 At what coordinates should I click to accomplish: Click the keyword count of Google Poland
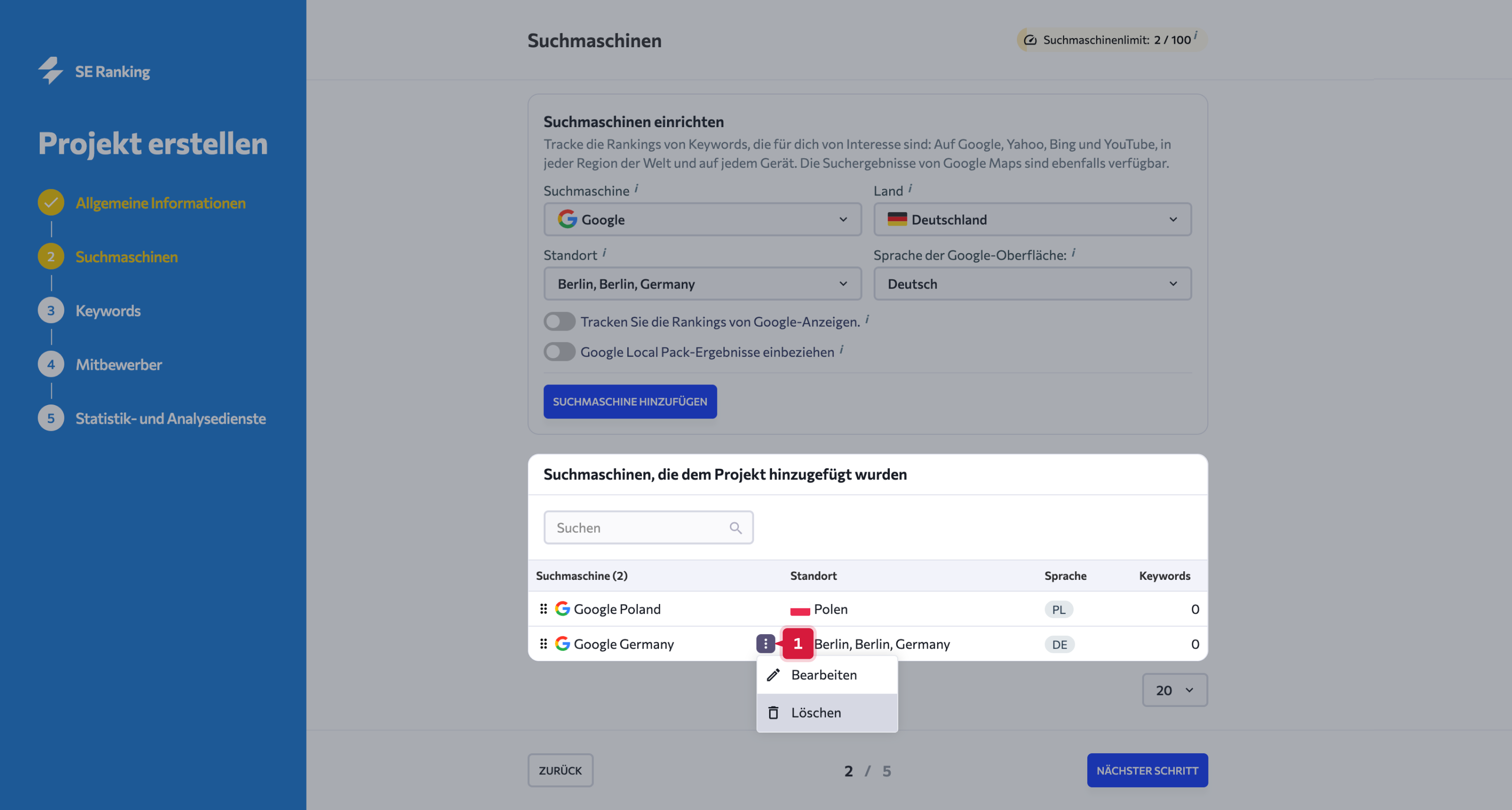1194,609
